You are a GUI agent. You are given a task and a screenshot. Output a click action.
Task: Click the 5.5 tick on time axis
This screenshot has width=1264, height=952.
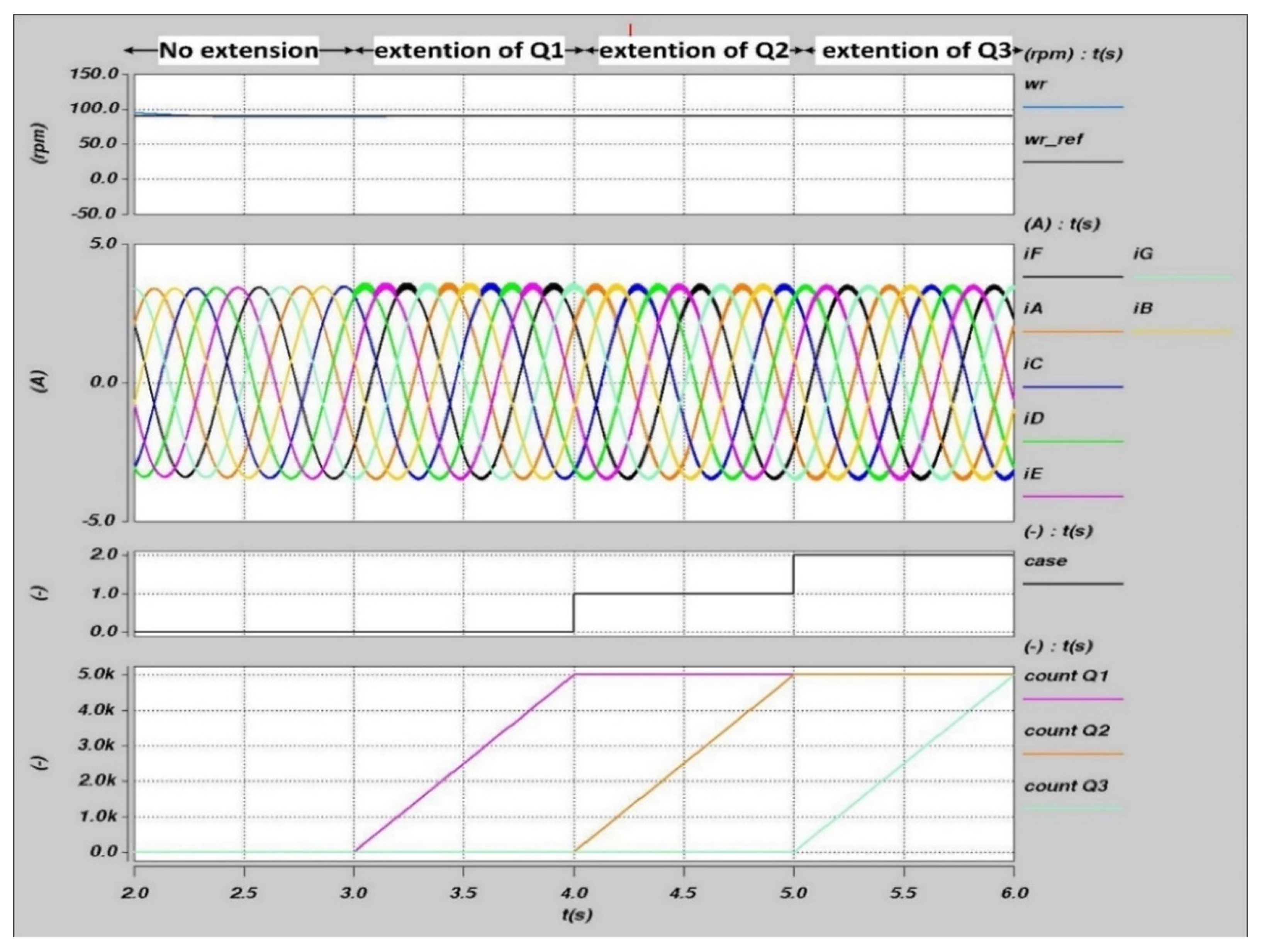point(904,893)
